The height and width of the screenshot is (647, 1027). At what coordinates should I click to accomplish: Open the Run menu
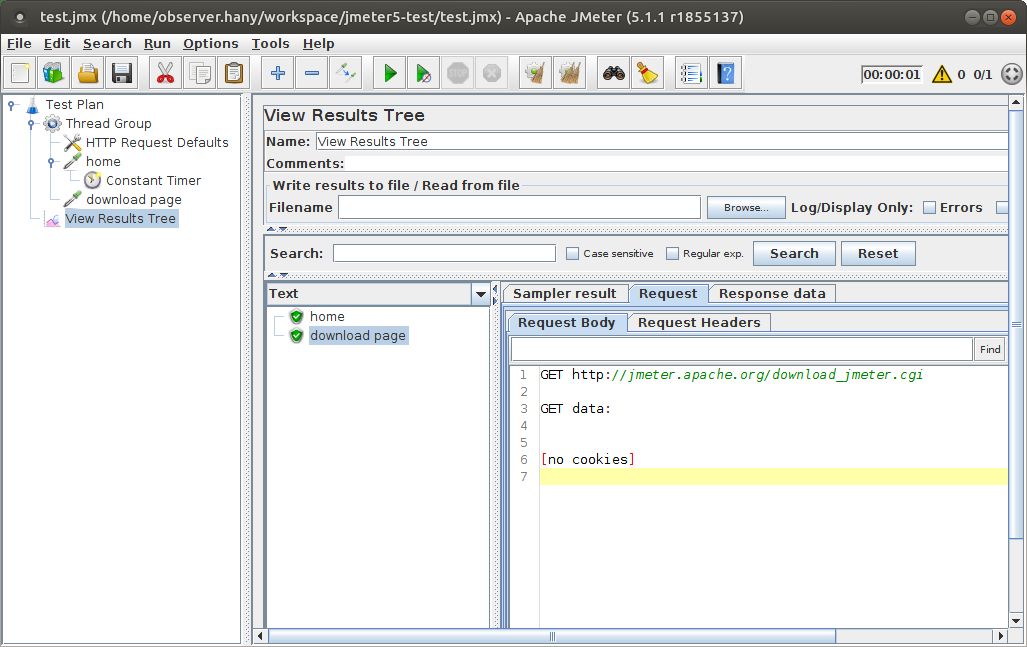pos(157,44)
